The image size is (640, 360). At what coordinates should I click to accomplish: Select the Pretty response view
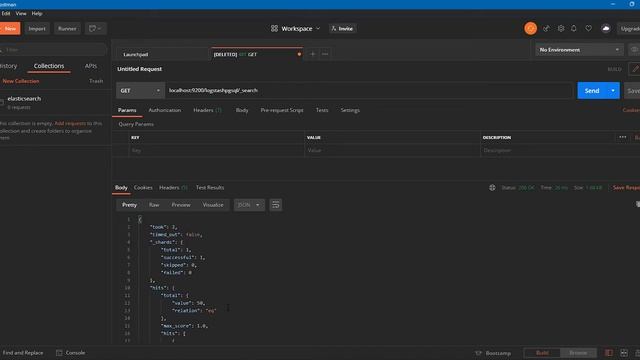pyautogui.click(x=129, y=205)
